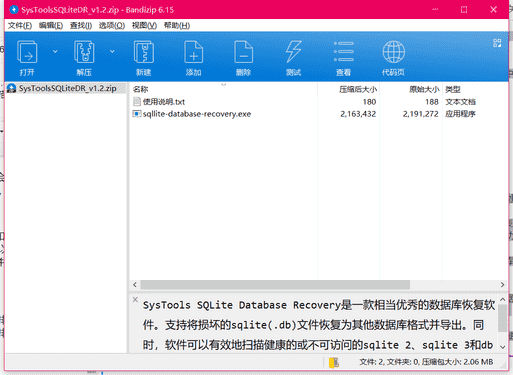Click the Extract (解压) toolbar icon
The height and width of the screenshot is (375, 513).
click(x=84, y=52)
